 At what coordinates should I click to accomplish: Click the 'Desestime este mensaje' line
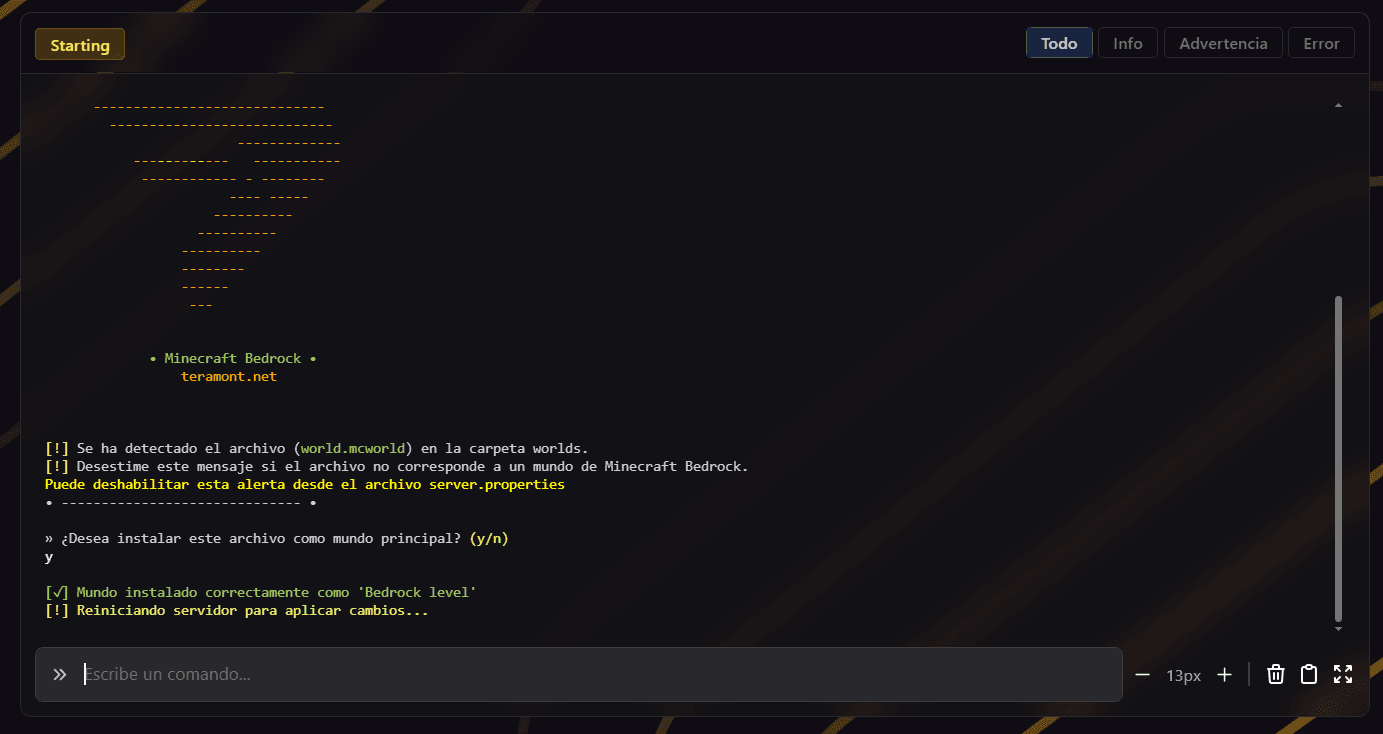(x=397, y=466)
